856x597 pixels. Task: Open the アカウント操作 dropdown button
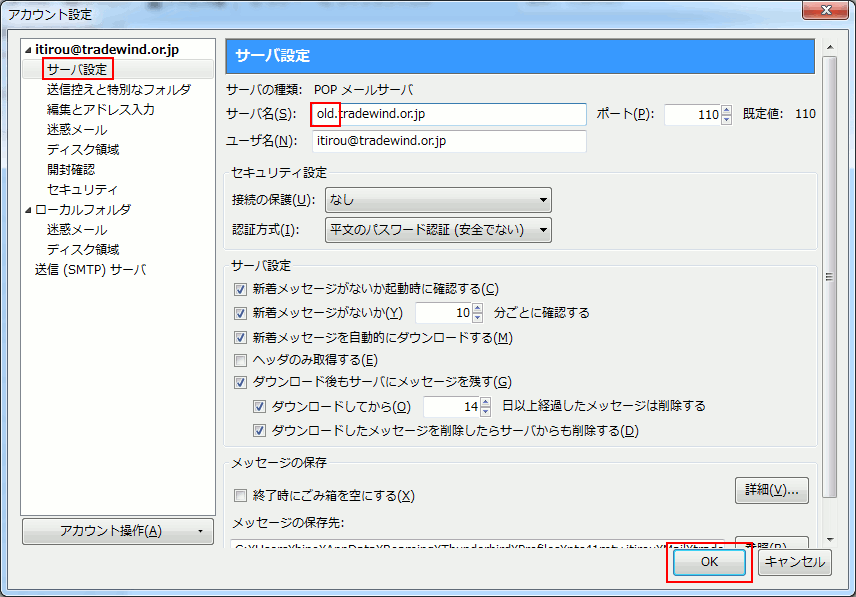pyautogui.click(x=118, y=531)
